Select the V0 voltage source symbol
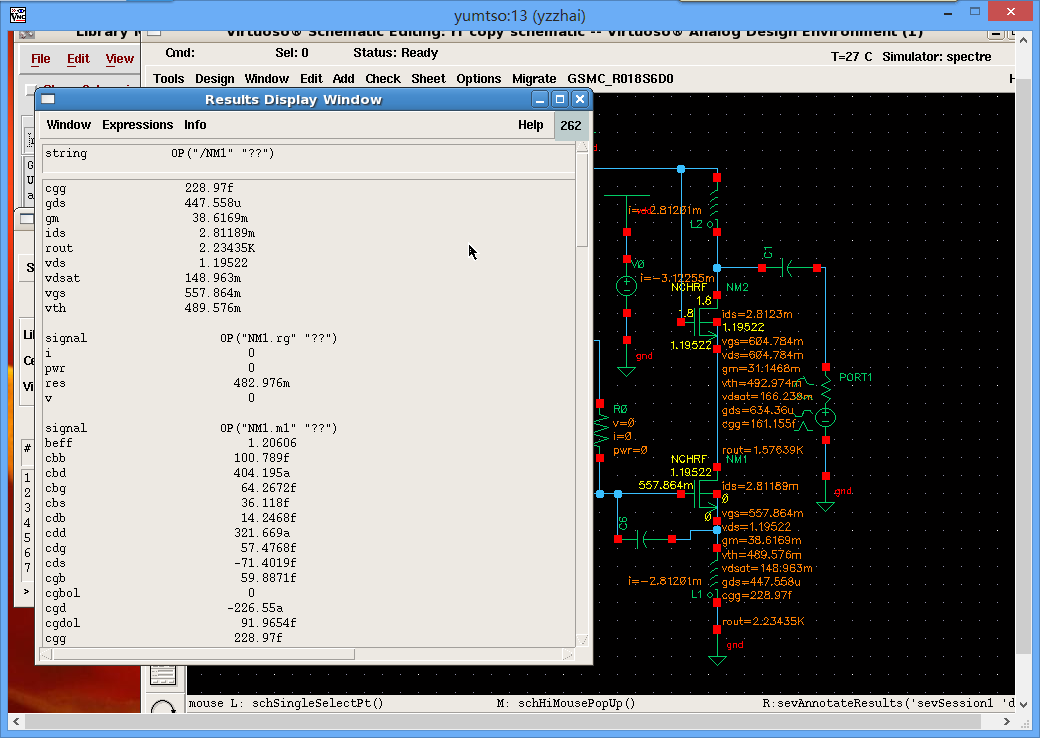Viewport: 1040px width, 738px height. point(627,286)
